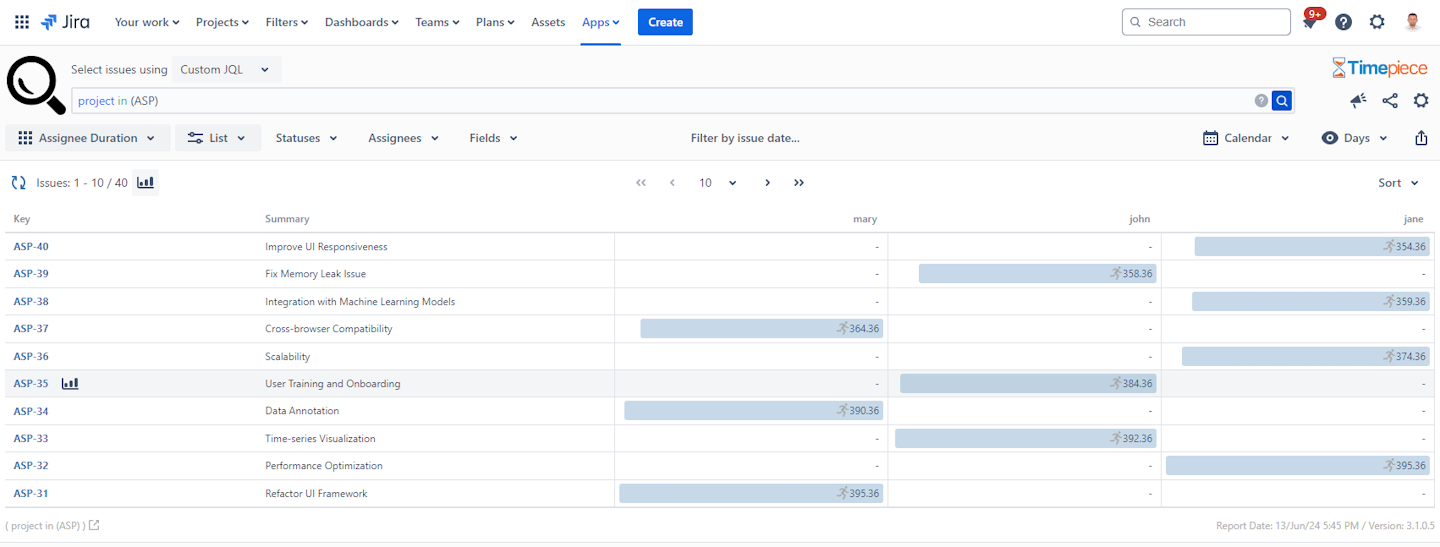Click Filter by issue date
The image size is (1440, 547).
pos(745,138)
